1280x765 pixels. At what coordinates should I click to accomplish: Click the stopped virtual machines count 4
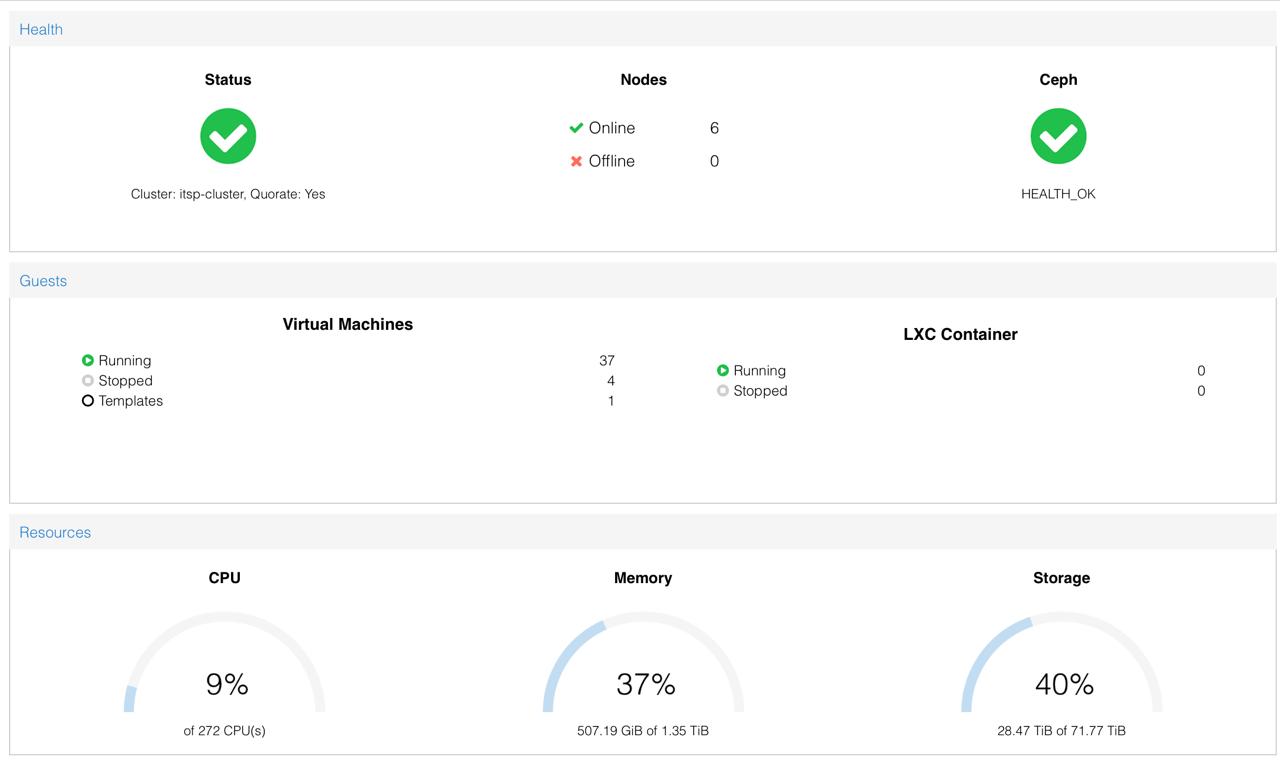click(x=611, y=380)
